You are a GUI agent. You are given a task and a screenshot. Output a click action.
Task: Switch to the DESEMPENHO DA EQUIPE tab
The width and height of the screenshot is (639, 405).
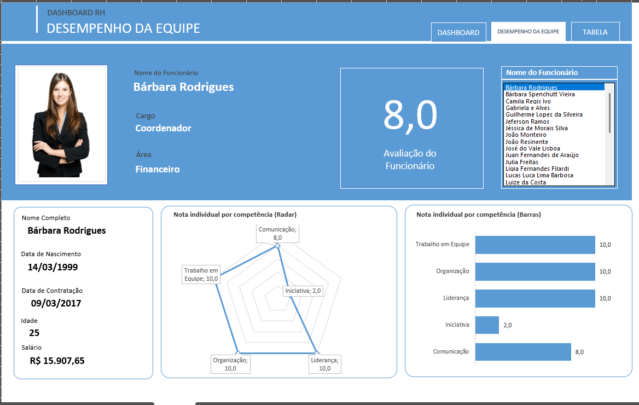coord(527,32)
